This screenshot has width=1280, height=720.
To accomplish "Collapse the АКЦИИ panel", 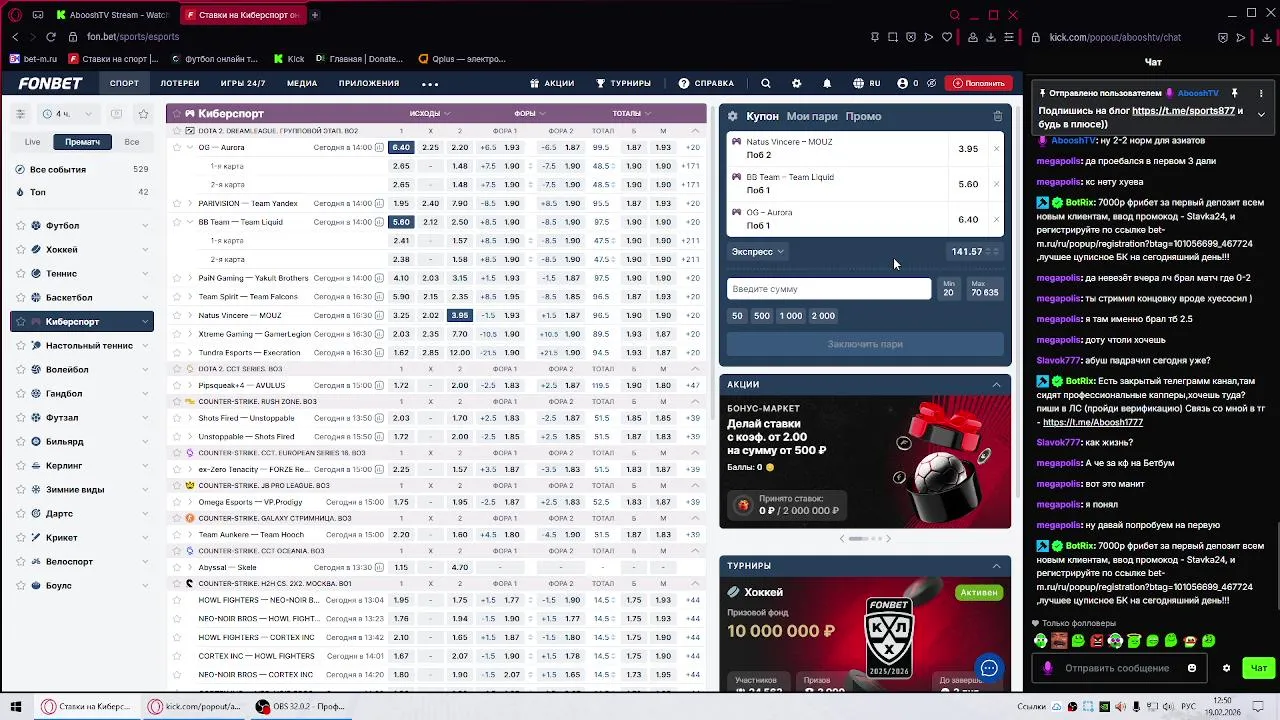I will click(996, 385).
